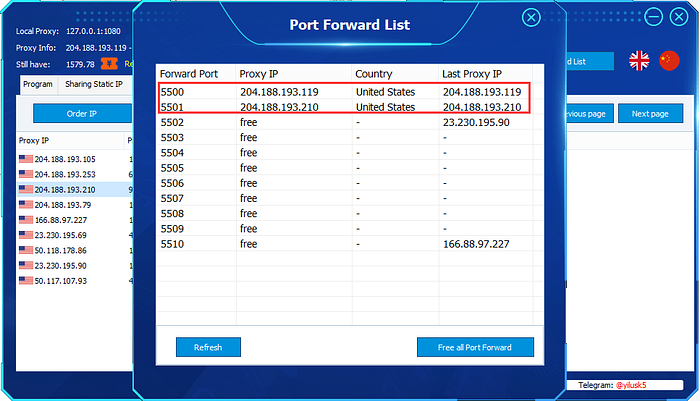The image size is (700, 401).
Task: Open the Program tab
Action: tap(38, 84)
